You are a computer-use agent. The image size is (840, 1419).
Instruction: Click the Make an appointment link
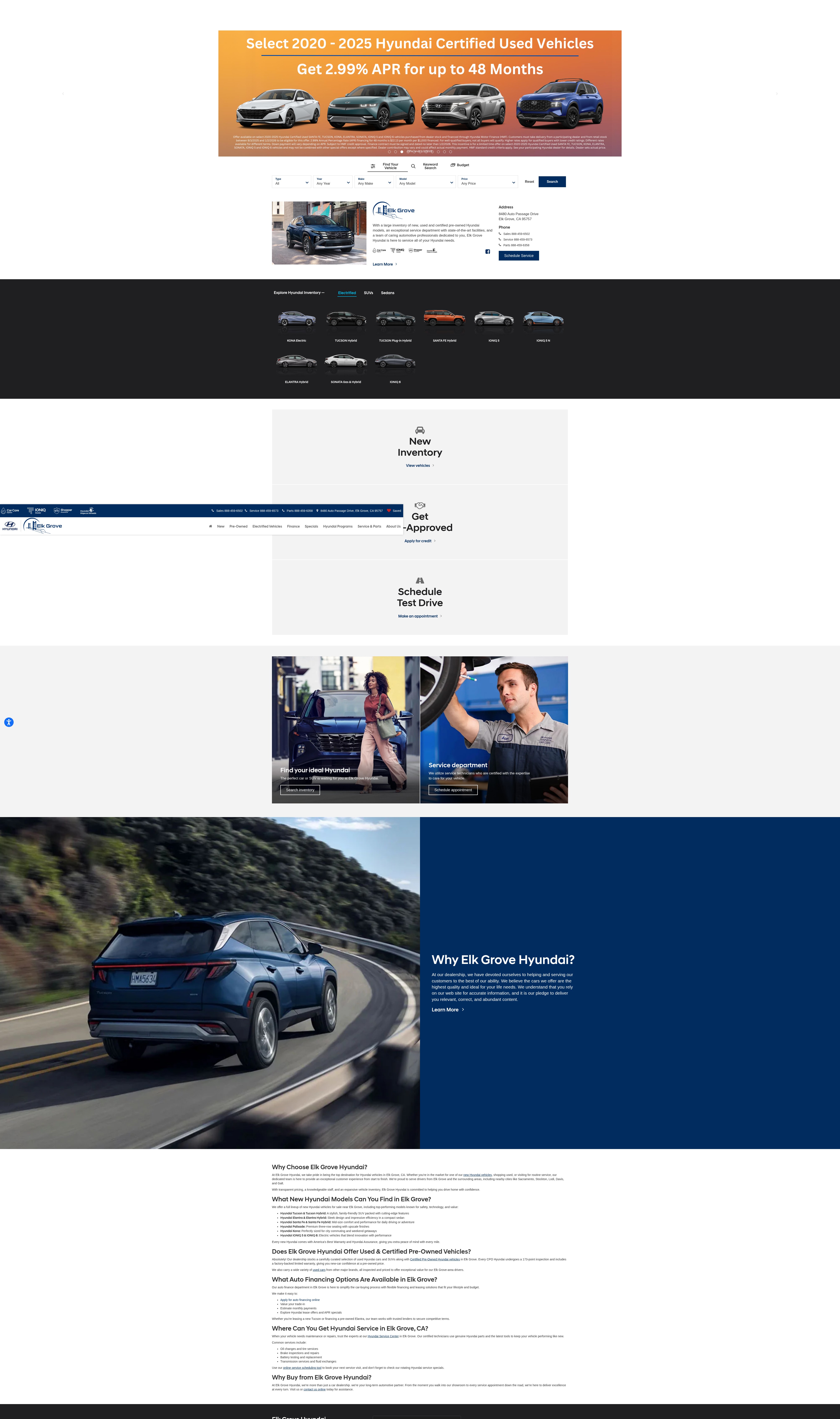tap(420, 616)
